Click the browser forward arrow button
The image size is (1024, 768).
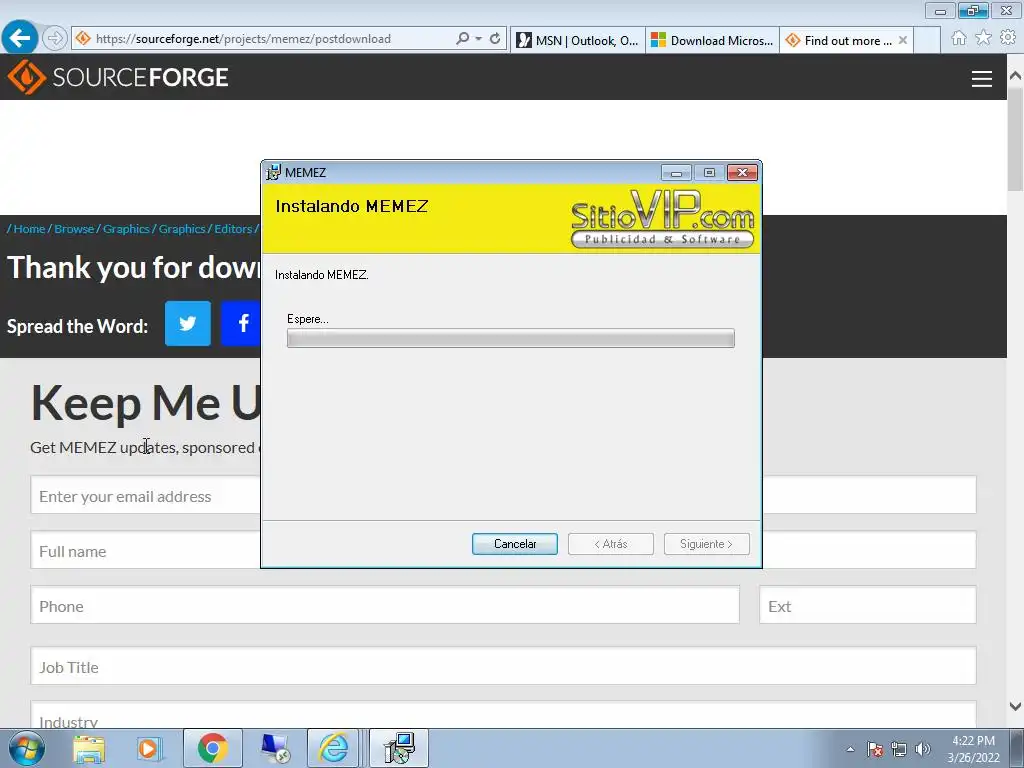(x=55, y=38)
